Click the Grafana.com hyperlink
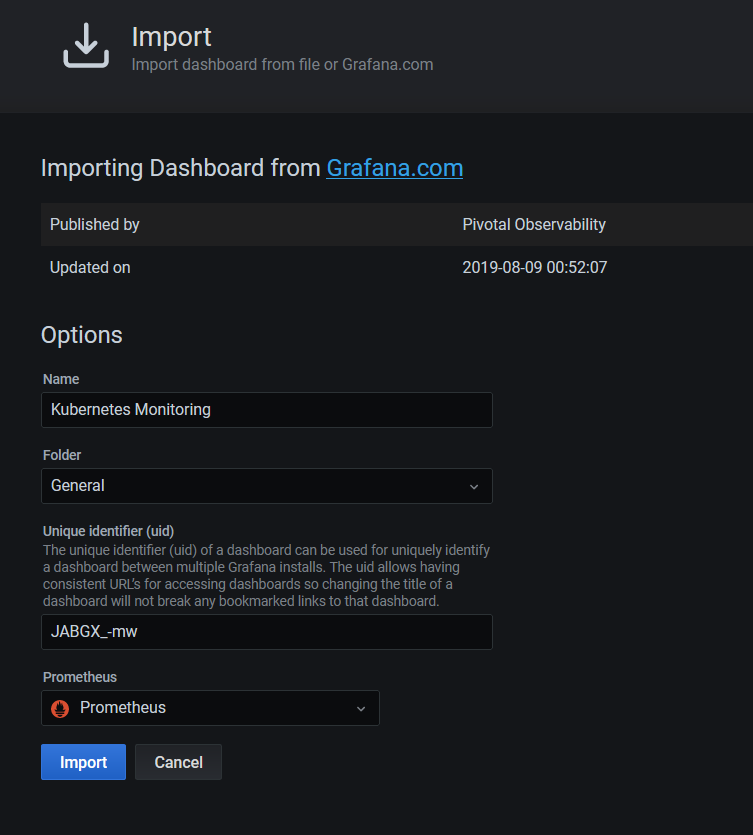The width and height of the screenshot is (753, 835). point(394,168)
